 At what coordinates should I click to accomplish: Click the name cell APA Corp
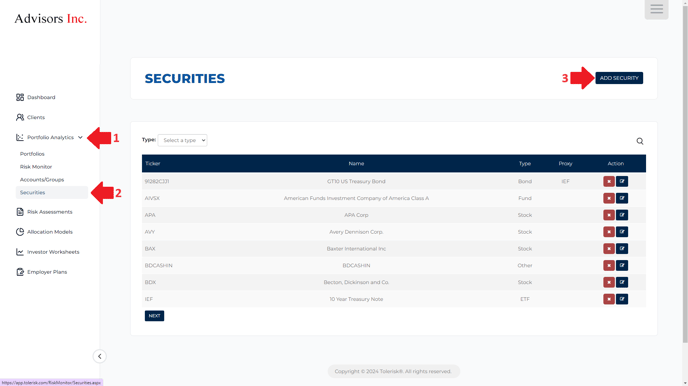(356, 215)
